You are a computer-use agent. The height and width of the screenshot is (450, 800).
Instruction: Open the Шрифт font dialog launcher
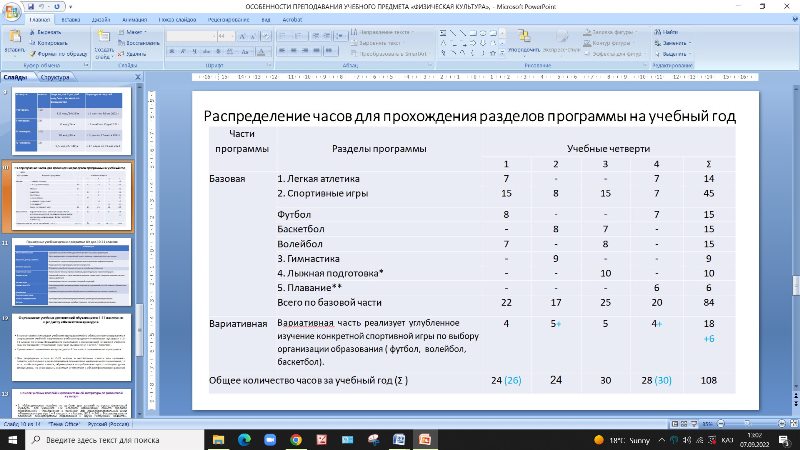pyautogui.click(x=269, y=65)
